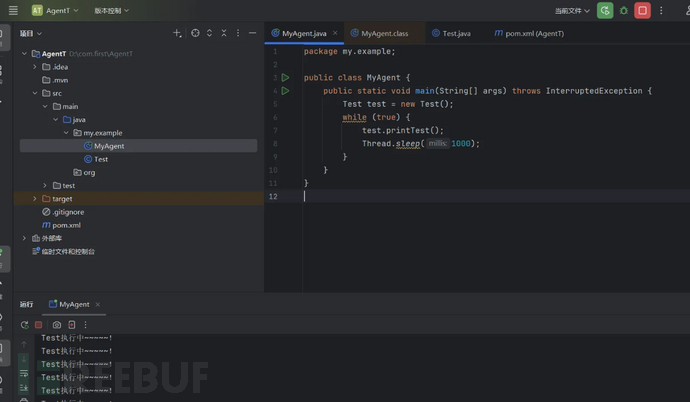Toggle scroll to end in console
Image resolution: width=690 pixels, height=402 pixels.
click(24, 388)
